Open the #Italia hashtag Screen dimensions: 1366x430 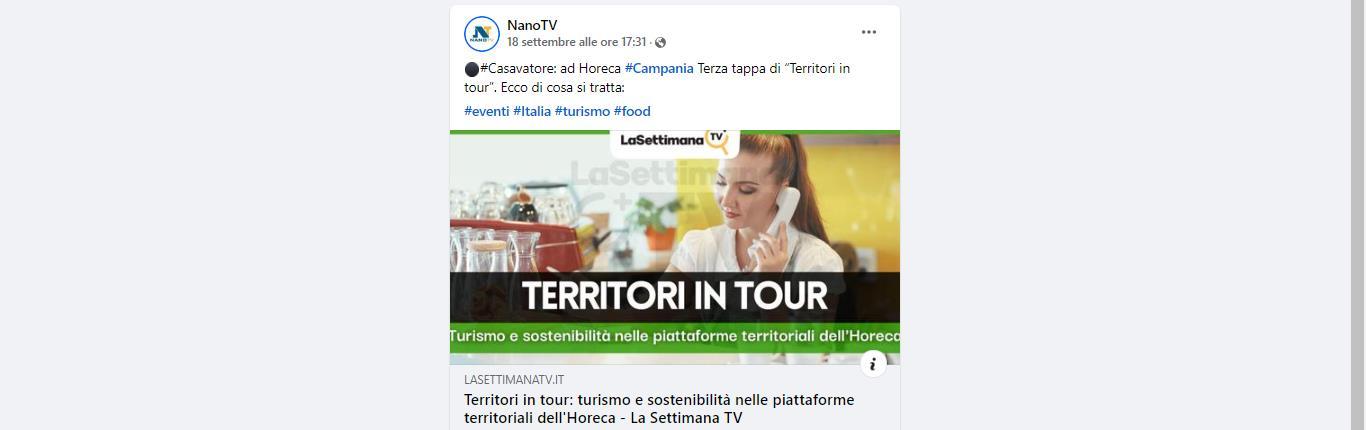(x=532, y=111)
